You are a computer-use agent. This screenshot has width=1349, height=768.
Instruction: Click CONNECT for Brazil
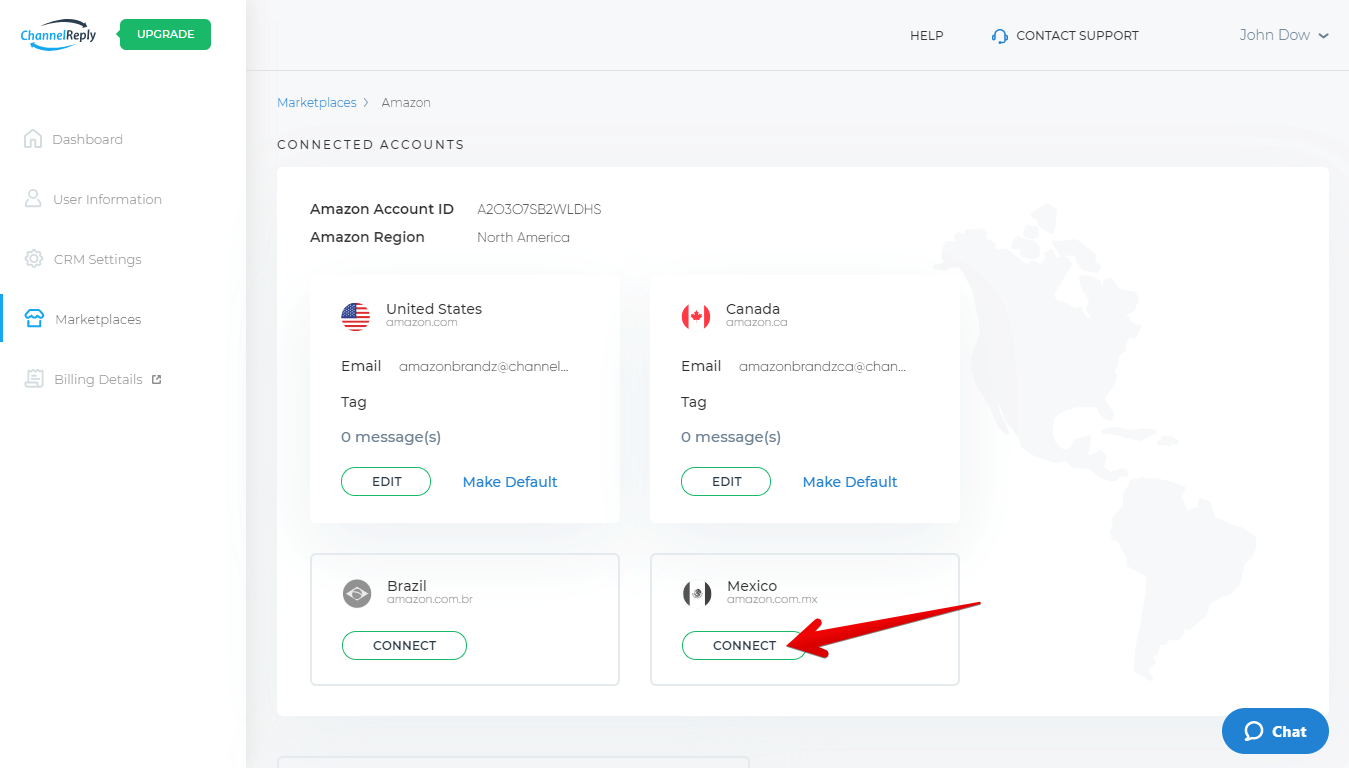[x=404, y=645]
